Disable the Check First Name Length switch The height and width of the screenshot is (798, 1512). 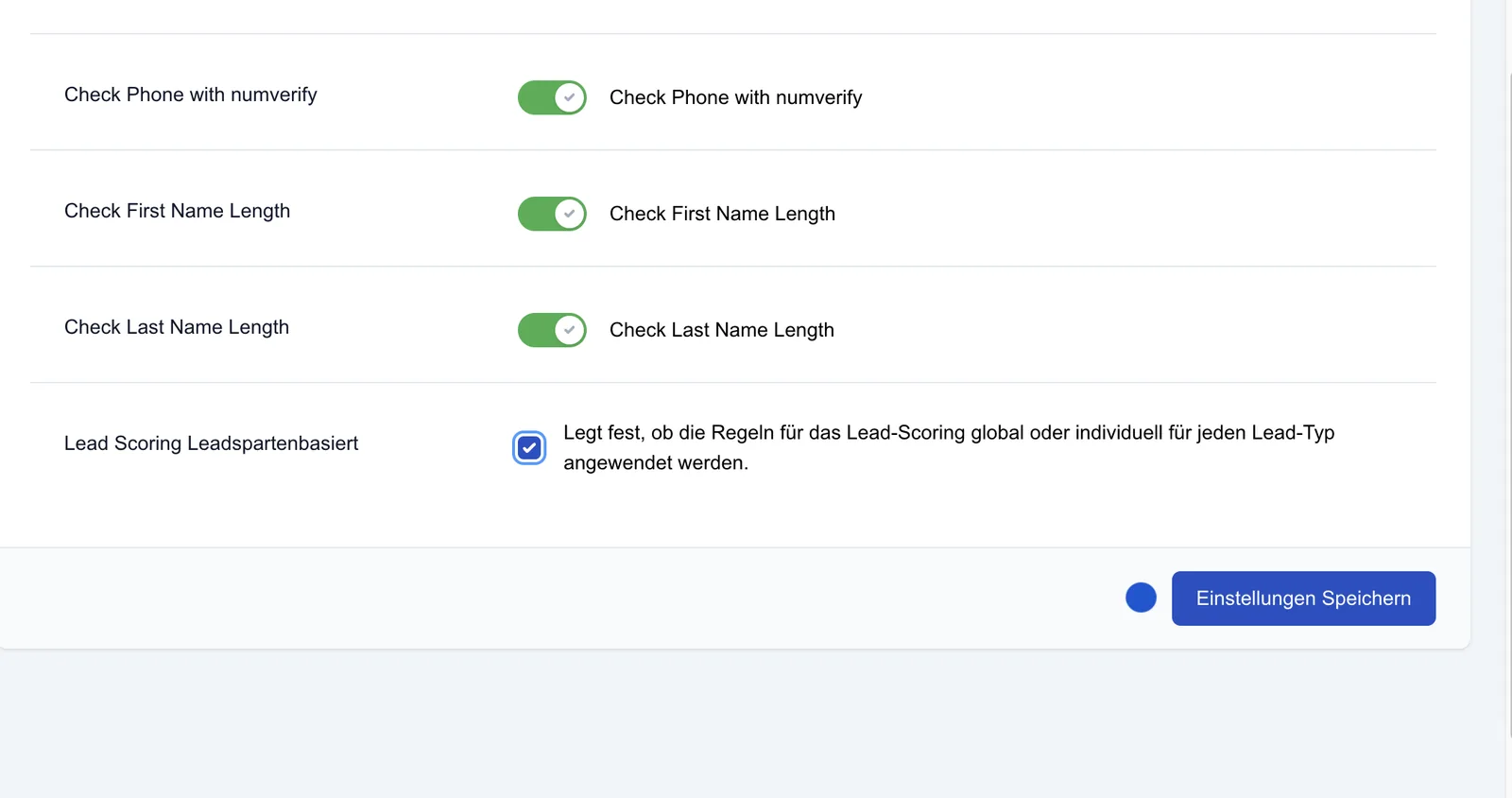pos(552,214)
